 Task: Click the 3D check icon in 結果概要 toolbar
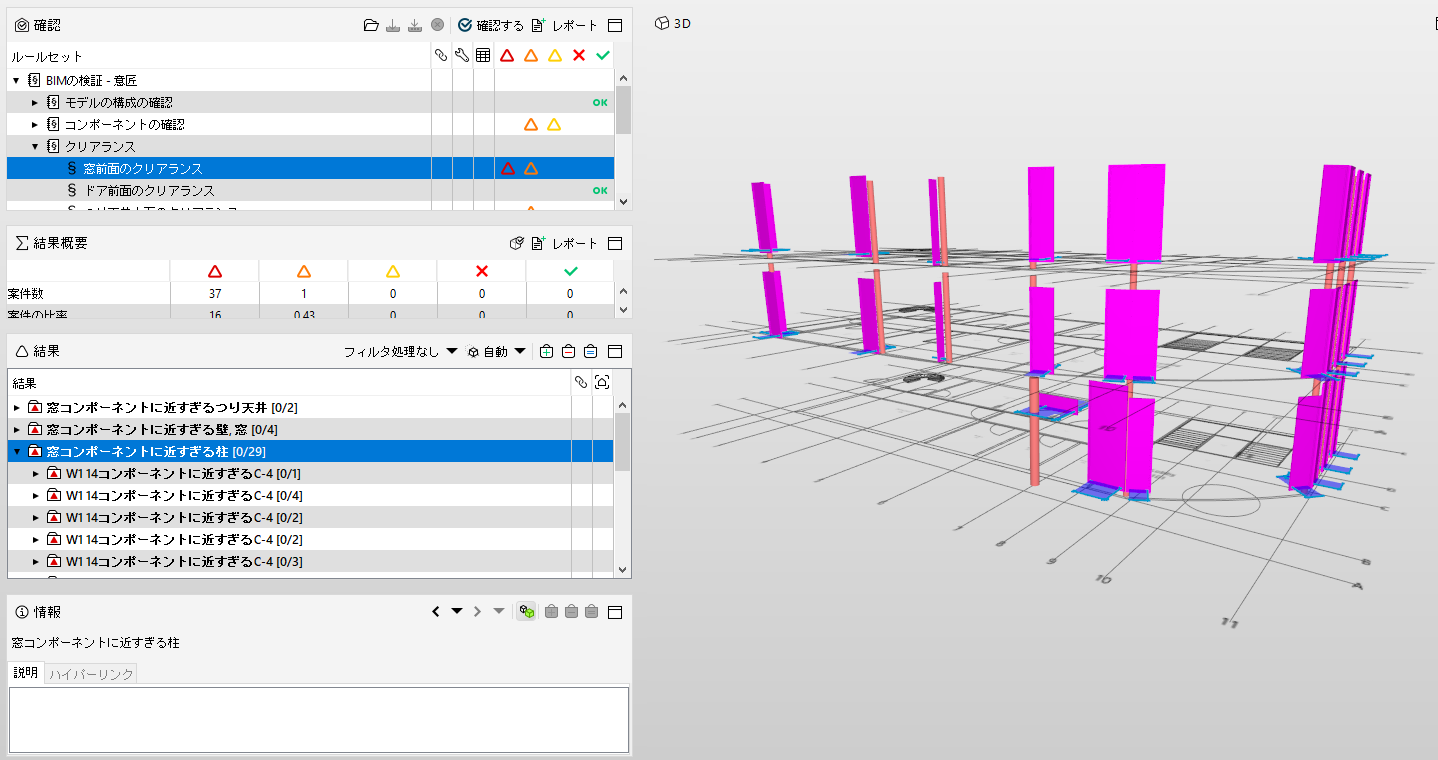pos(517,243)
